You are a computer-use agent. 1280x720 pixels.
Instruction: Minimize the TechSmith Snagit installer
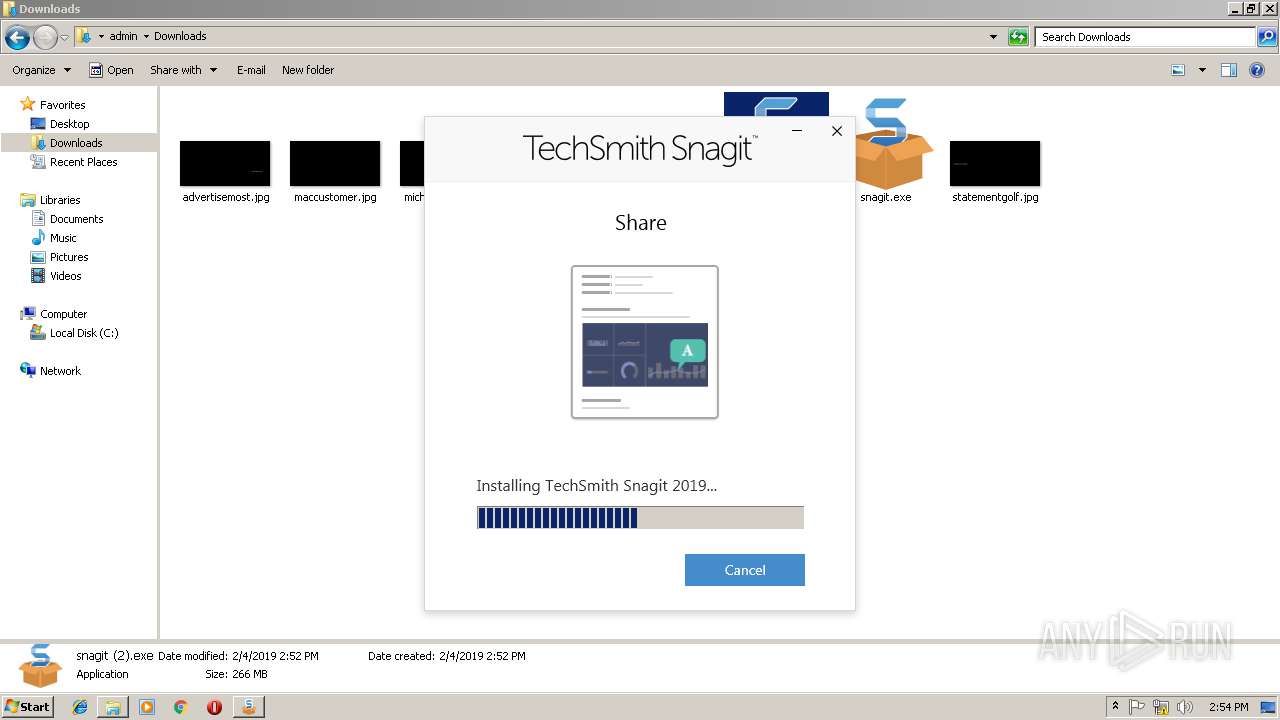coord(797,131)
